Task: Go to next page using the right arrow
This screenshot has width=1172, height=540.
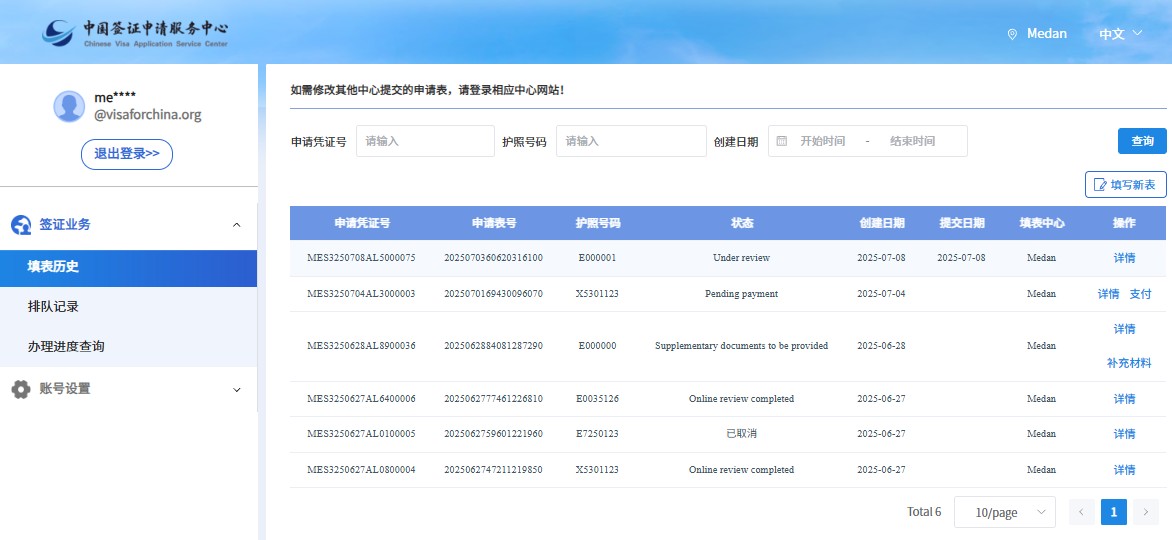Action: 1145,512
